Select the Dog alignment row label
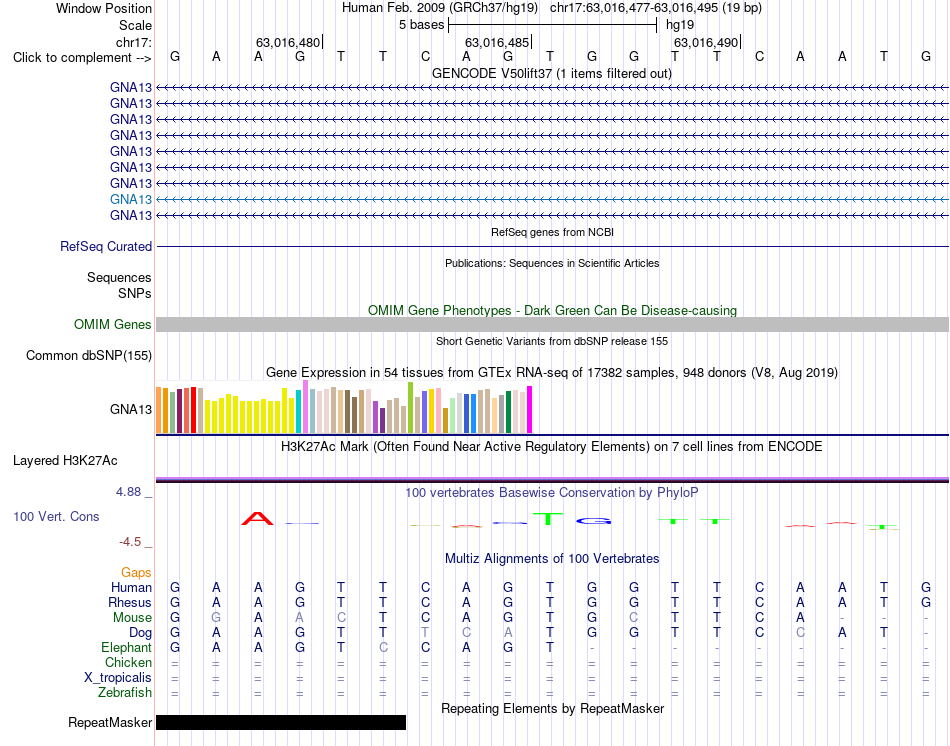The height and width of the screenshot is (746, 950). (x=141, y=633)
